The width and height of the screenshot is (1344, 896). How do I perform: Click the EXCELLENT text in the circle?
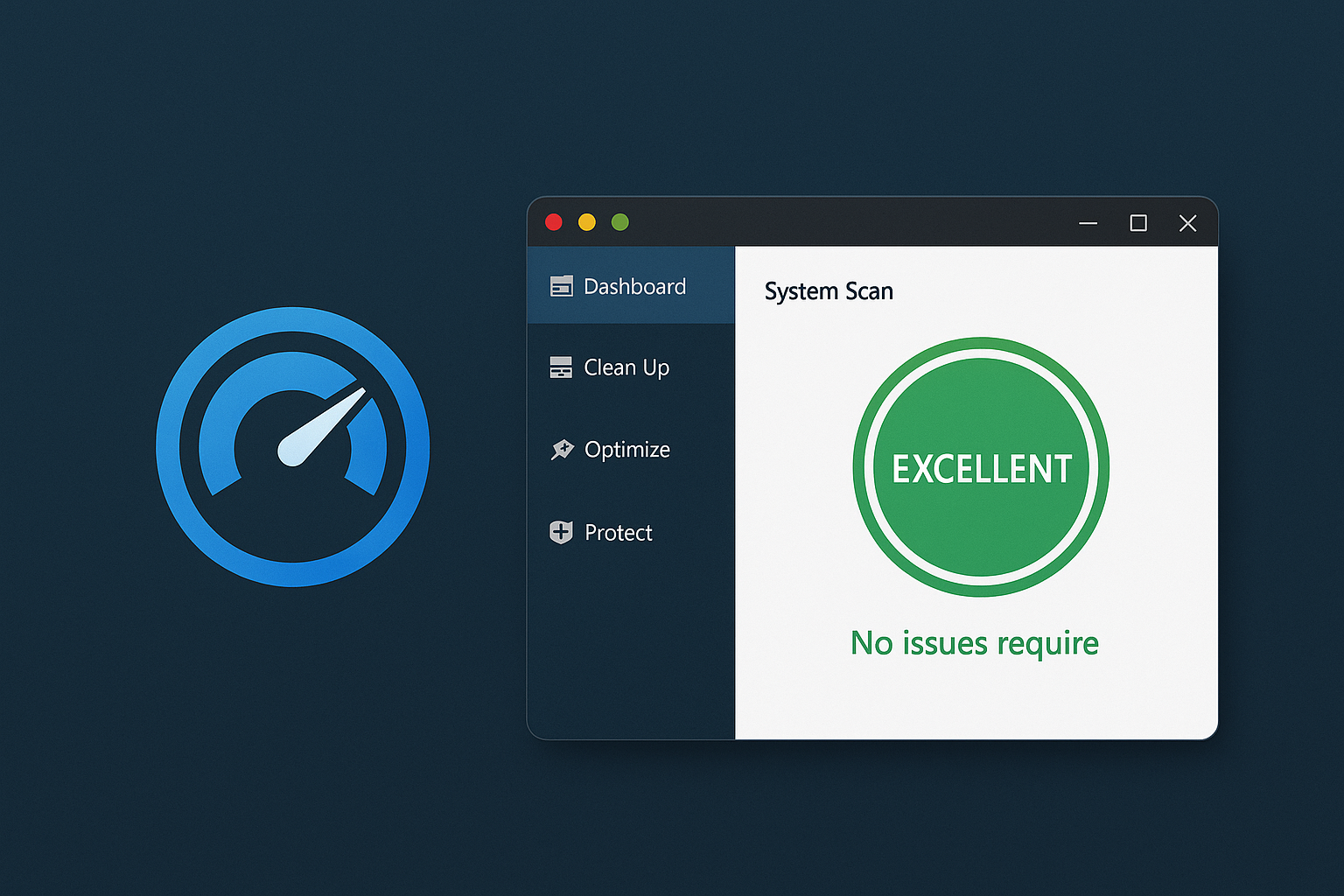[x=981, y=469]
